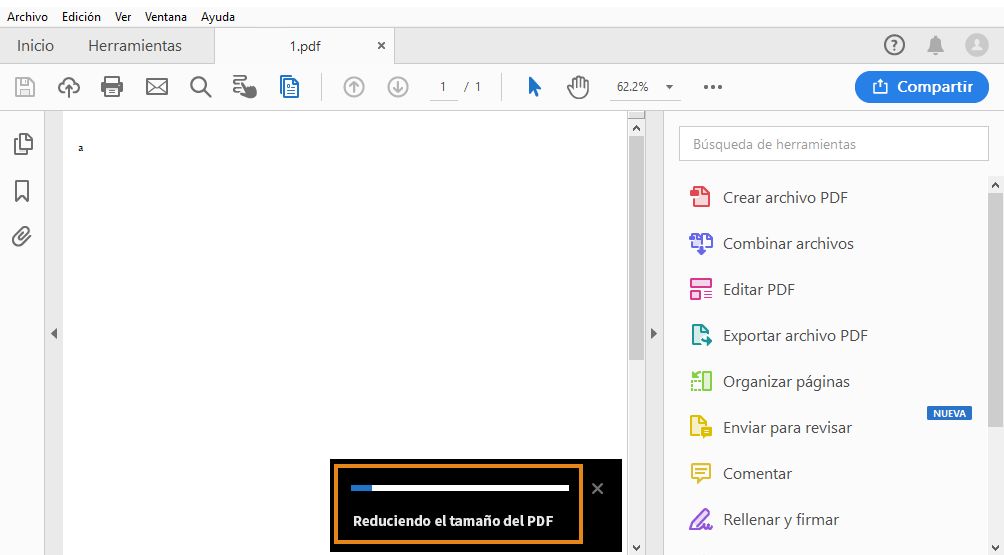The width and height of the screenshot is (1004, 555).
Task: Click the Rellenar y firmar pen icon
Action: pos(700,519)
